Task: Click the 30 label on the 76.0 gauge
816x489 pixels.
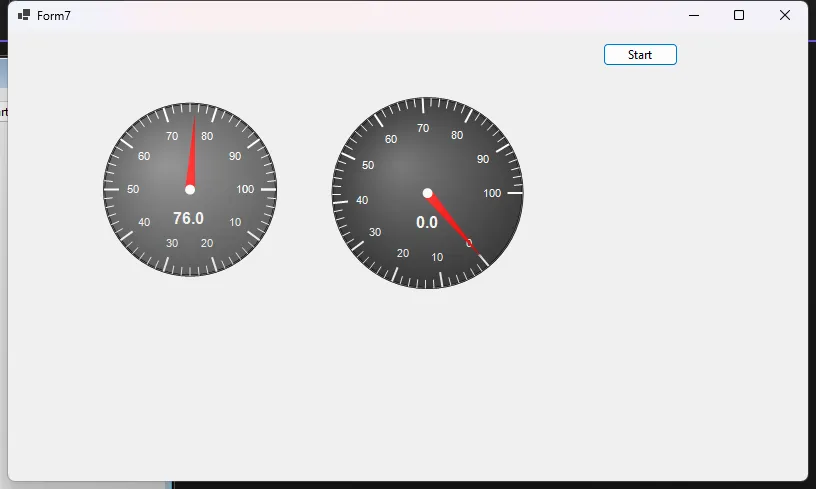Action: (x=172, y=243)
